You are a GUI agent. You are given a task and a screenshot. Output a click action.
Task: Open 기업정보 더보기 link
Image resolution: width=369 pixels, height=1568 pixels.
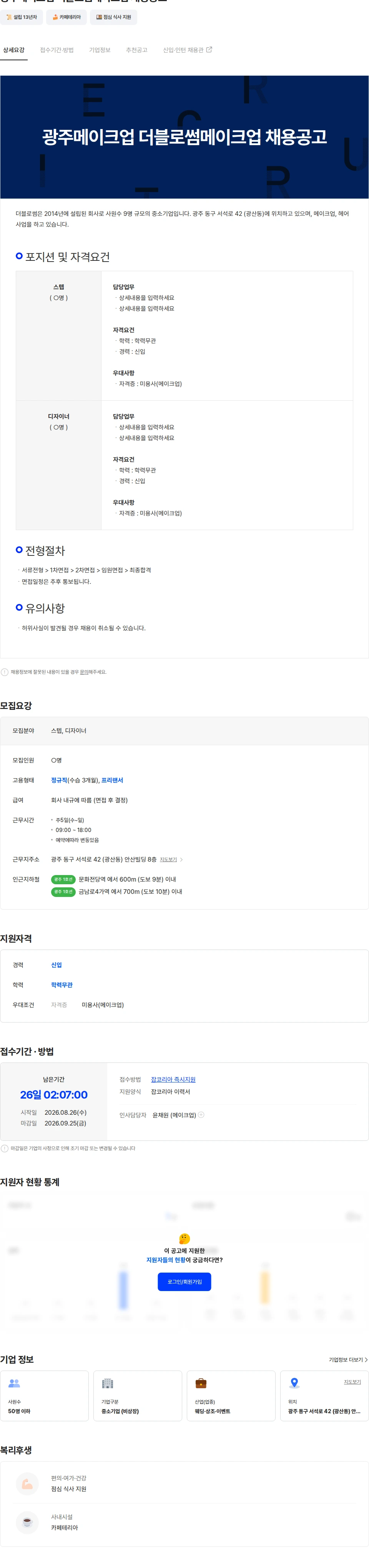(x=348, y=1360)
